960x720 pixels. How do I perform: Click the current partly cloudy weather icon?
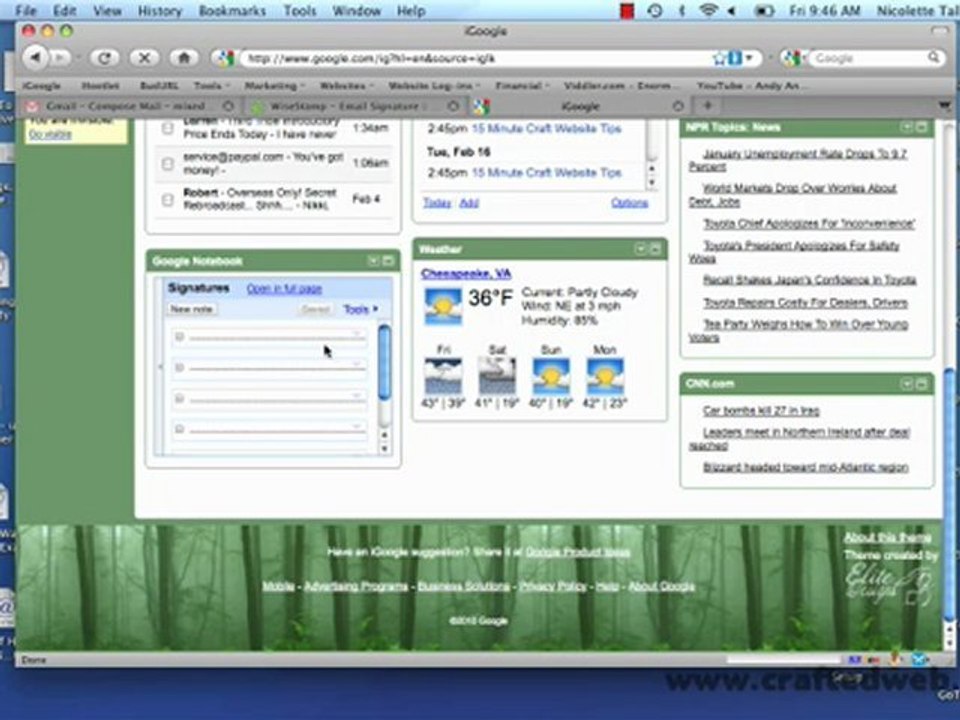(x=443, y=306)
